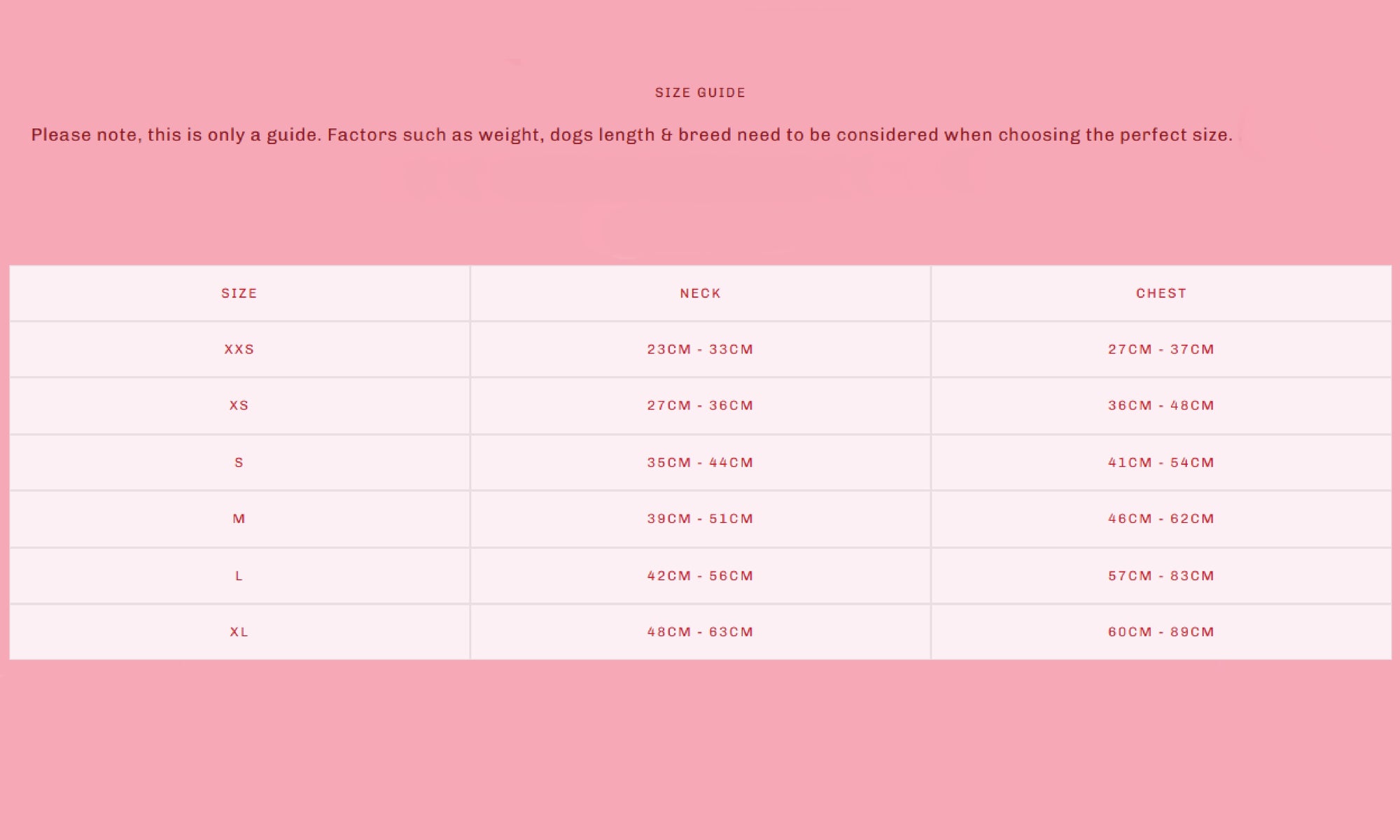Select chest measurement 57CM - 83CM
This screenshot has width=1400, height=840.
coord(1161,576)
